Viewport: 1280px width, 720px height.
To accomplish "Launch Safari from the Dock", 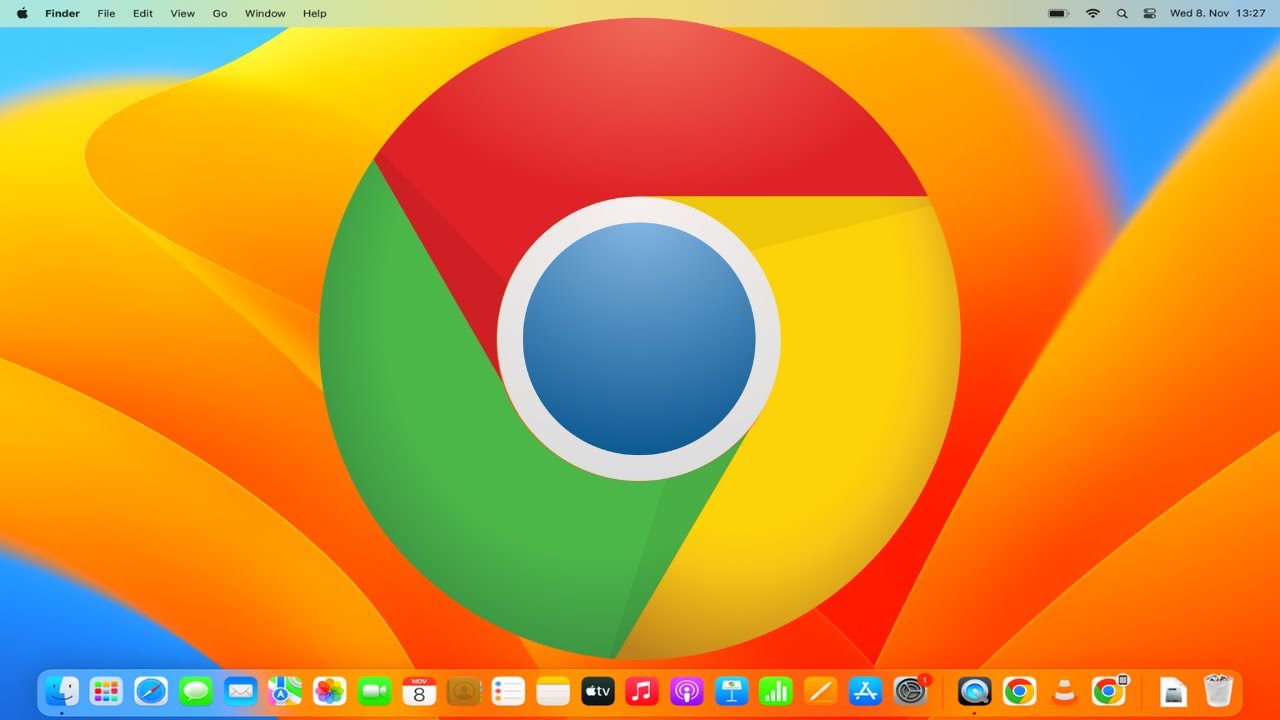I will (x=151, y=690).
